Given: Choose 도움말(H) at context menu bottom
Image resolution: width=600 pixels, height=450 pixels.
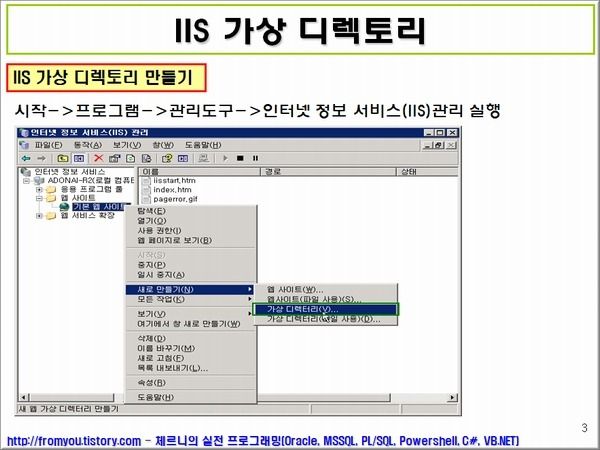Looking at the screenshot, I should click(191, 397).
